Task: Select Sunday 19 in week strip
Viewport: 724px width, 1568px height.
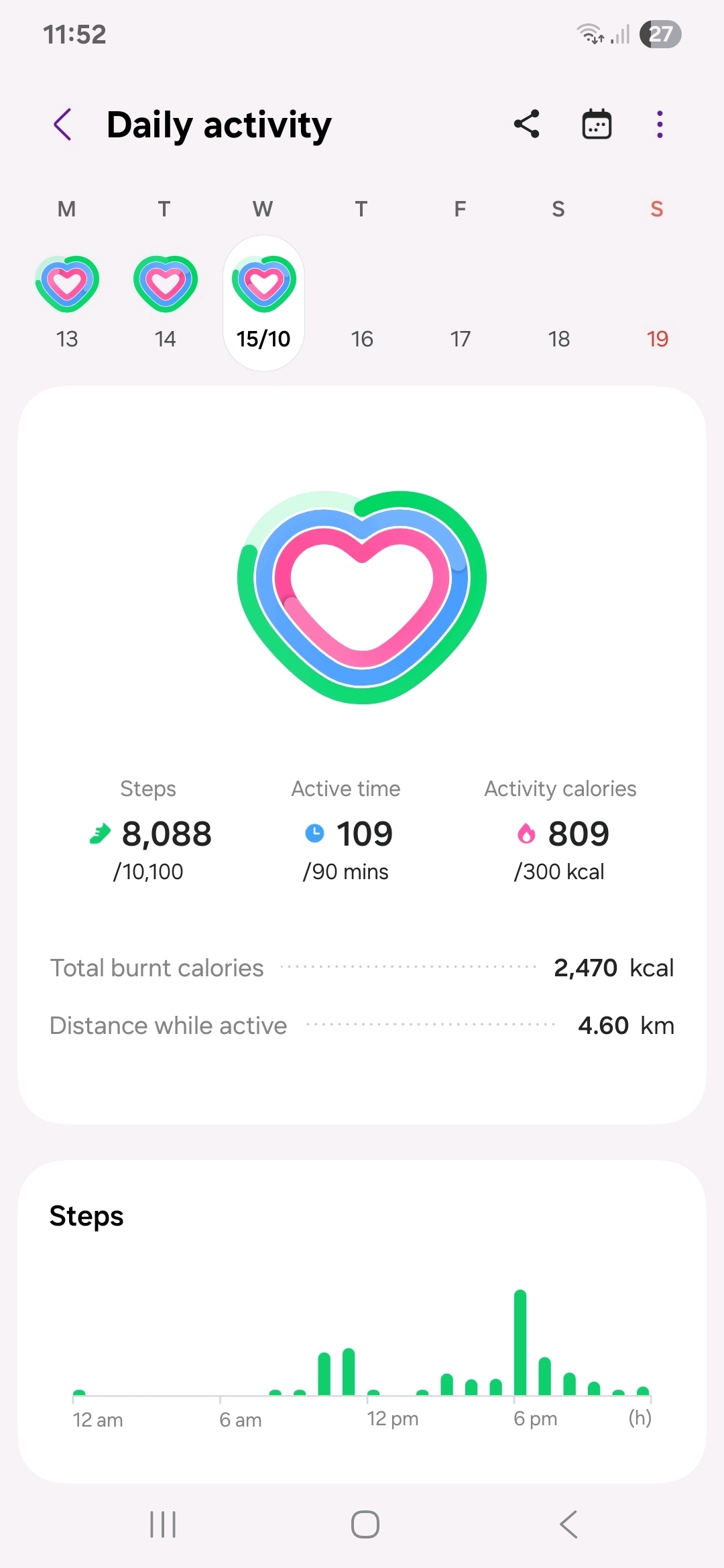Action: pyautogui.click(x=658, y=339)
